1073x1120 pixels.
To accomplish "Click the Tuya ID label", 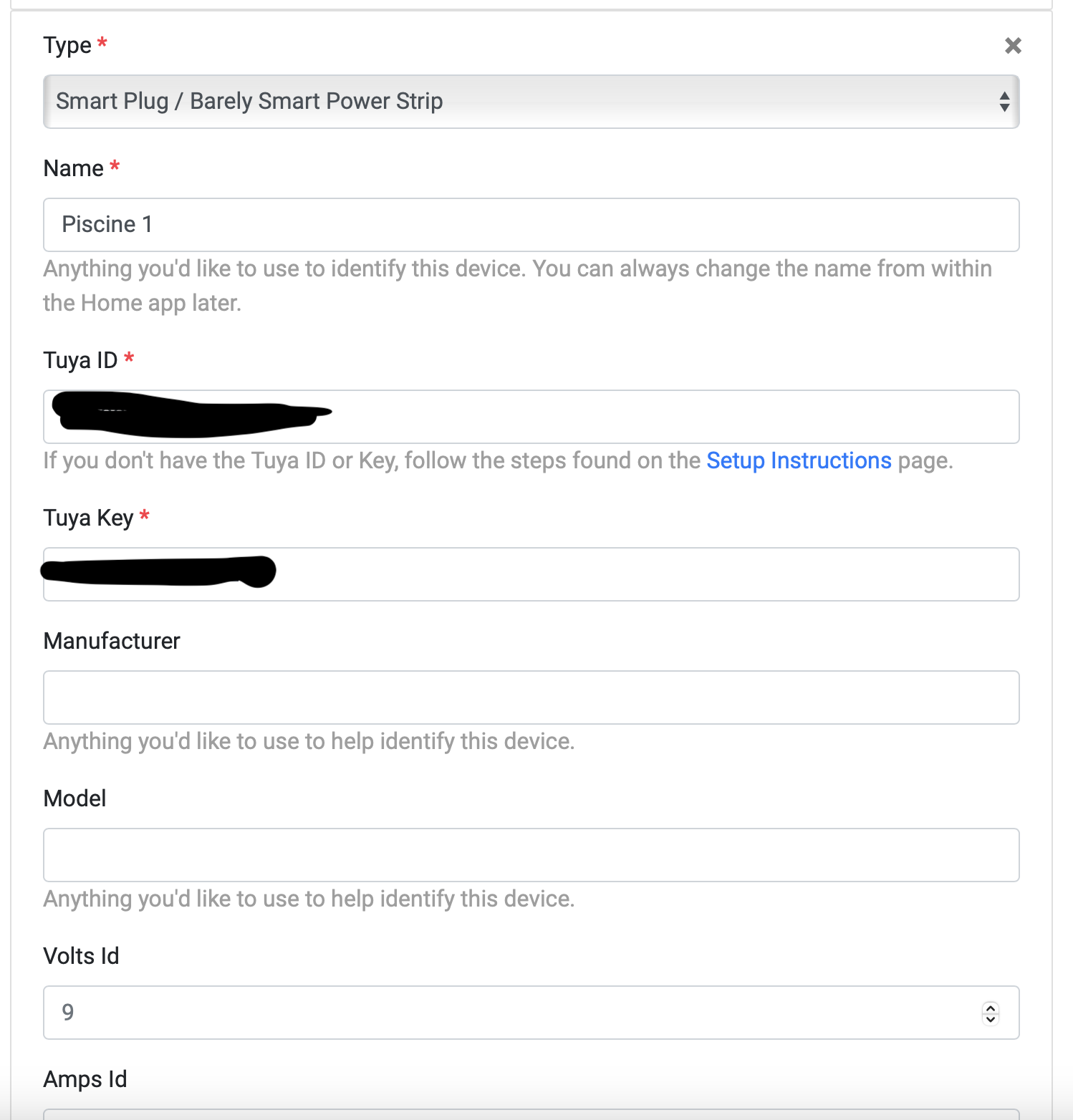I will (82, 360).
